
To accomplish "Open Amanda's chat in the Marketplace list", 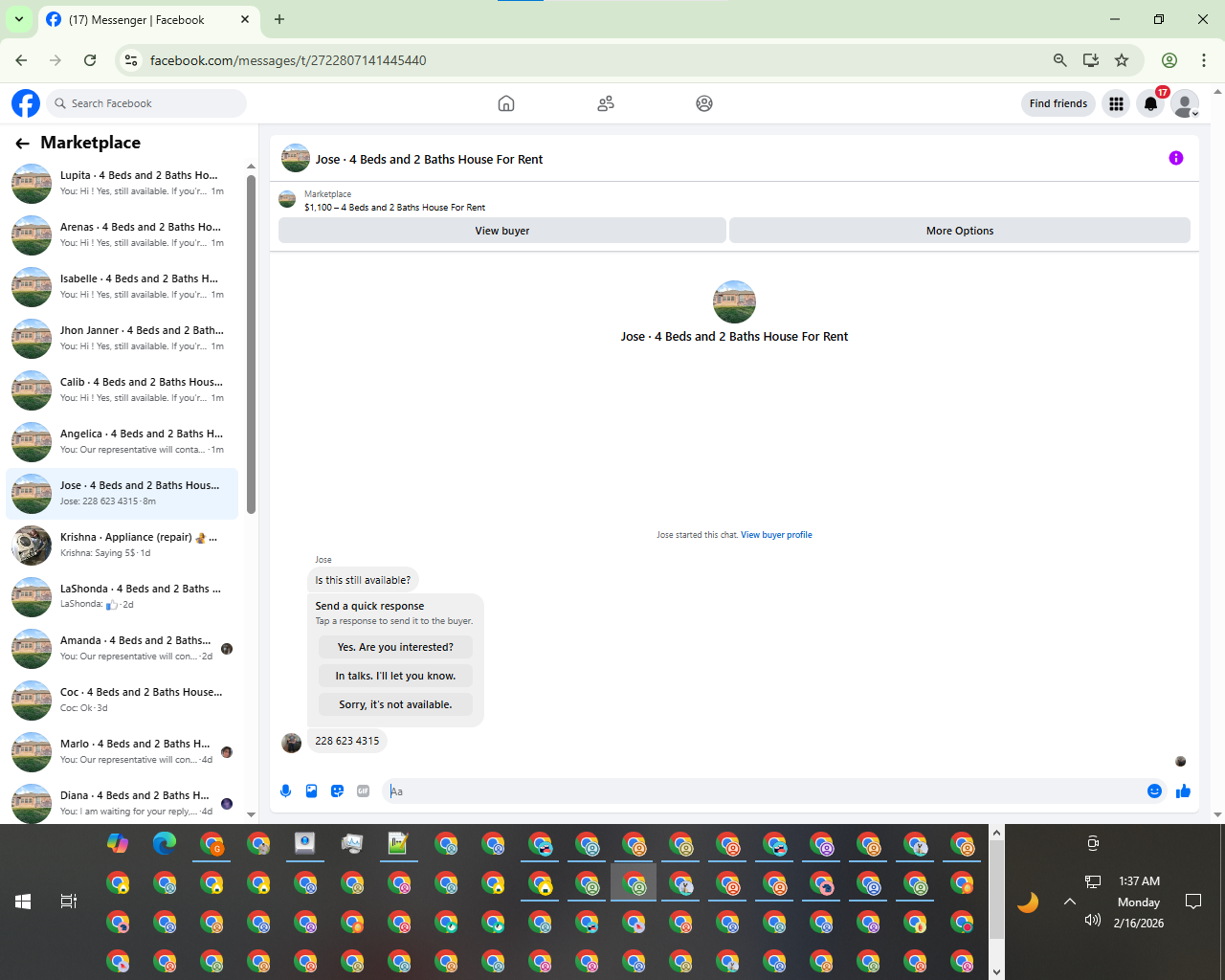I will click(x=122, y=648).
